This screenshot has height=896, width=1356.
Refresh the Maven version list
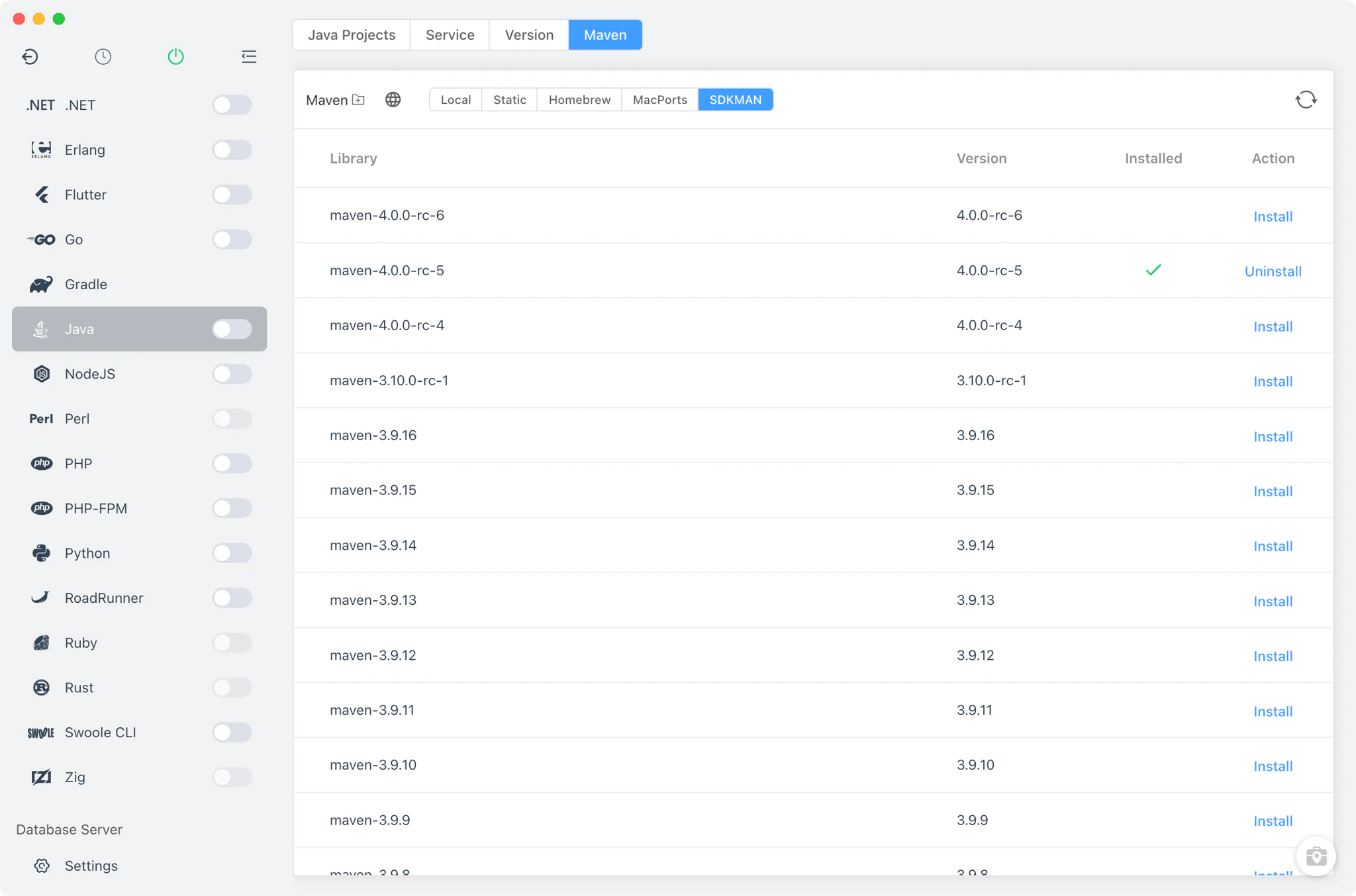[x=1306, y=100]
